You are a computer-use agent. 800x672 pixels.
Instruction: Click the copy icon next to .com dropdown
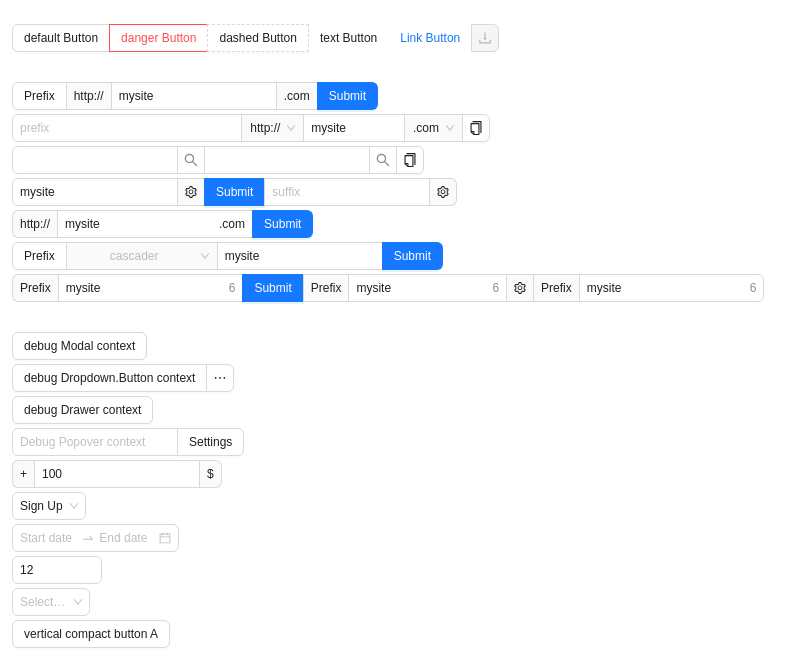pos(476,128)
